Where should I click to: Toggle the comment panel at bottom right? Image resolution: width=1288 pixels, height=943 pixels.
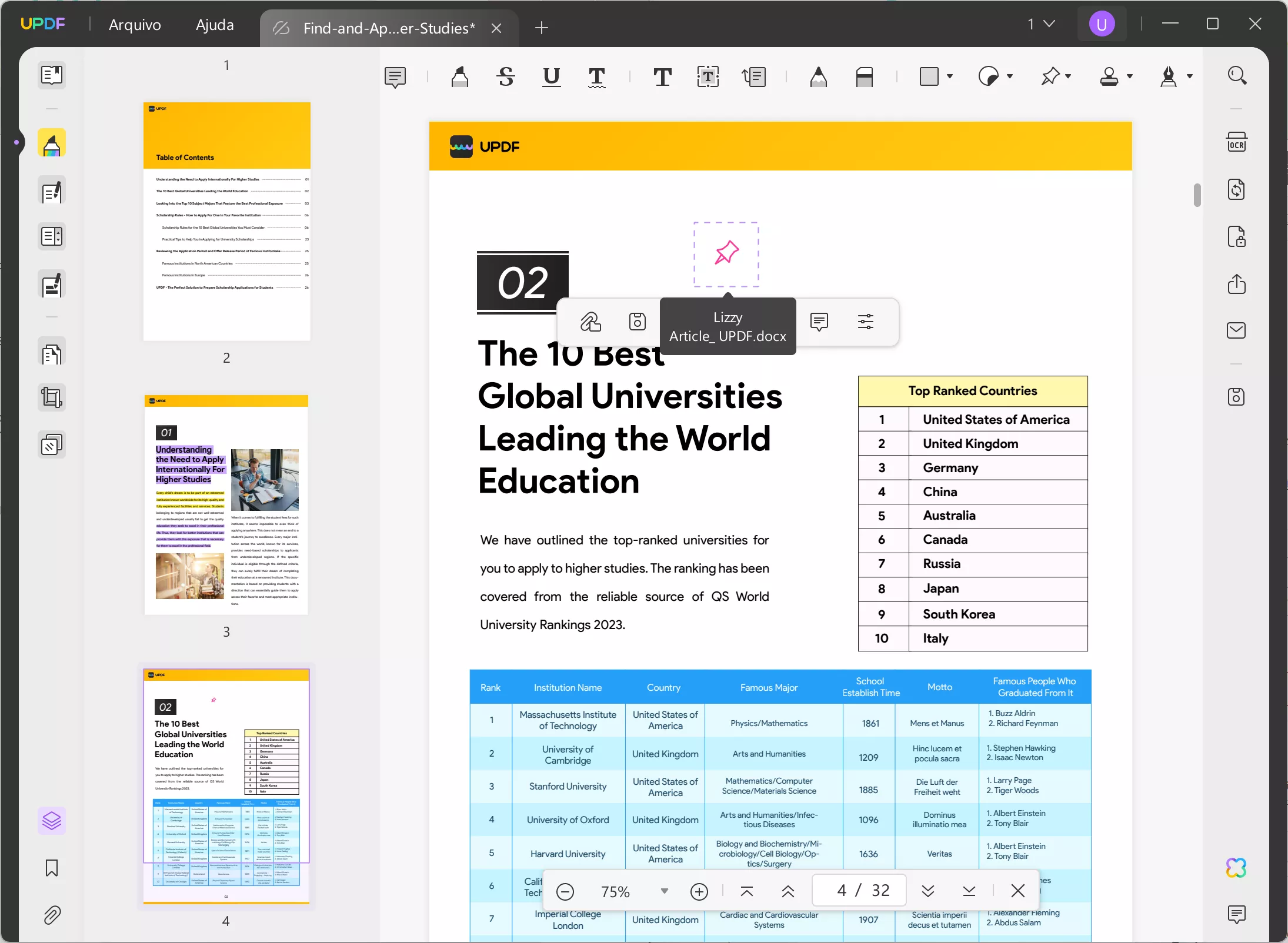point(1236,914)
